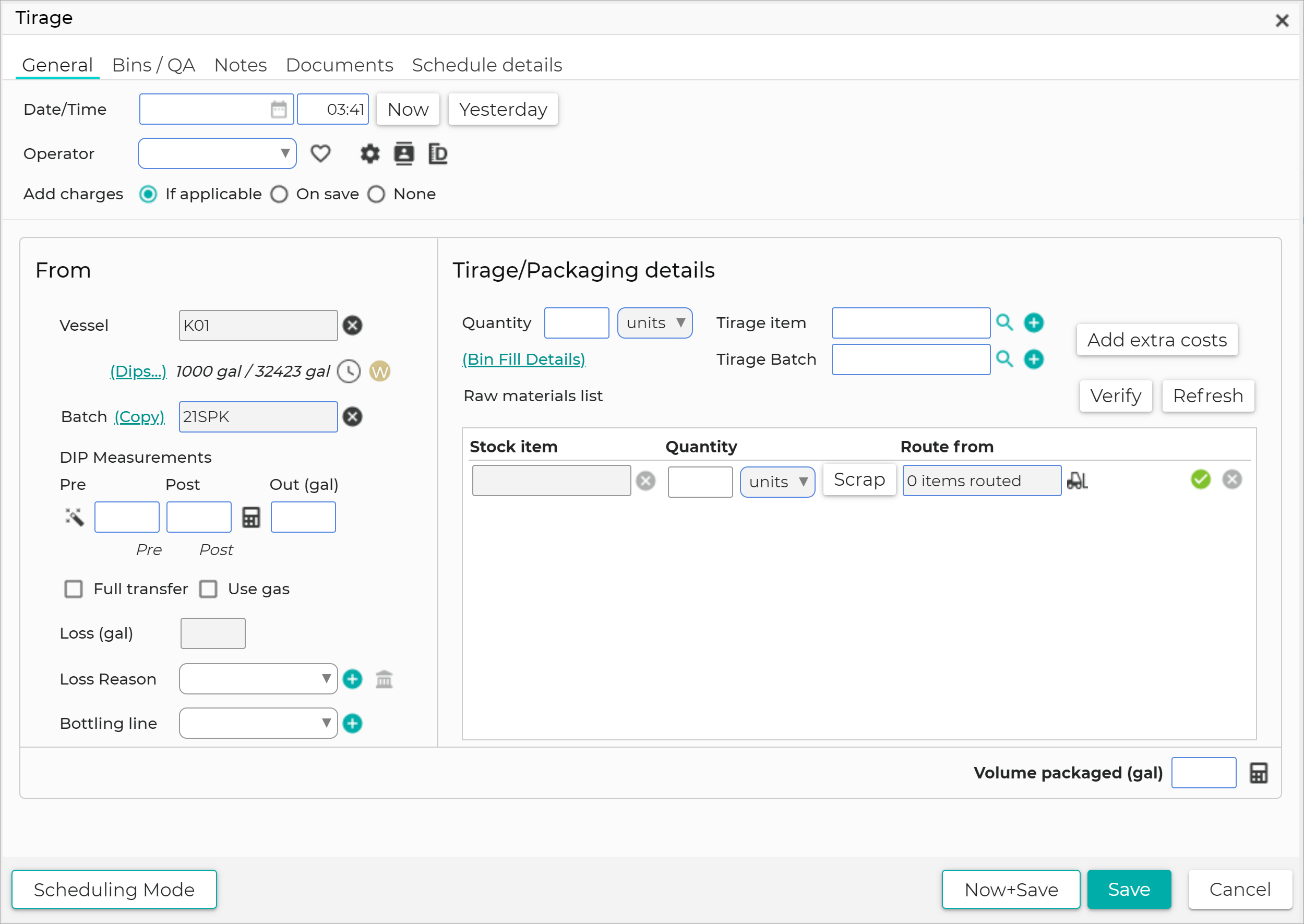This screenshot has width=1304, height=924.
Task: Click the Now+Save button
Action: click(x=1011, y=889)
